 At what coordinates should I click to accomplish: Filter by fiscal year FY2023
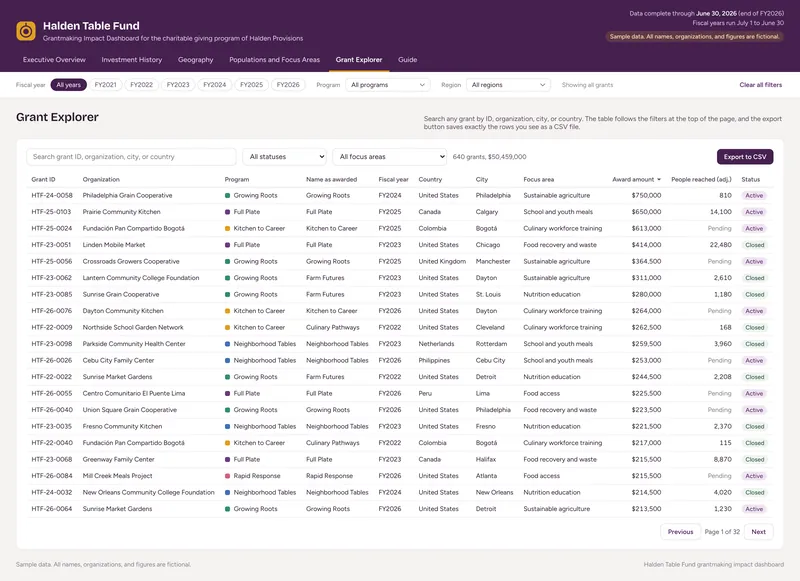[x=178, y=85]
